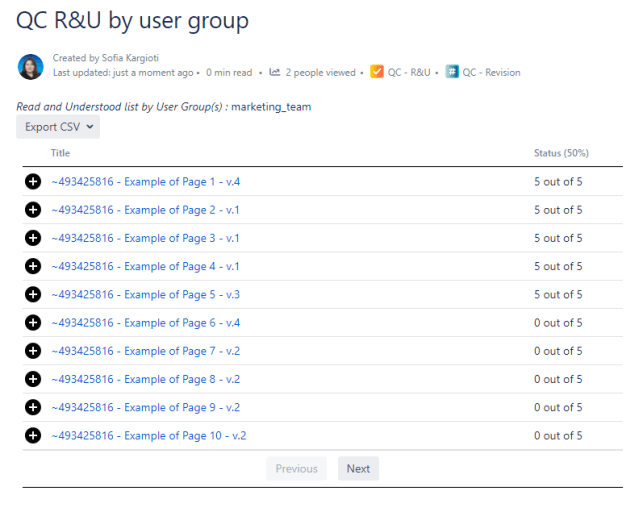This screenshot has width=643, height=512.
Task: Expand the Example of Page 3 row
Action: coord(33,238)
